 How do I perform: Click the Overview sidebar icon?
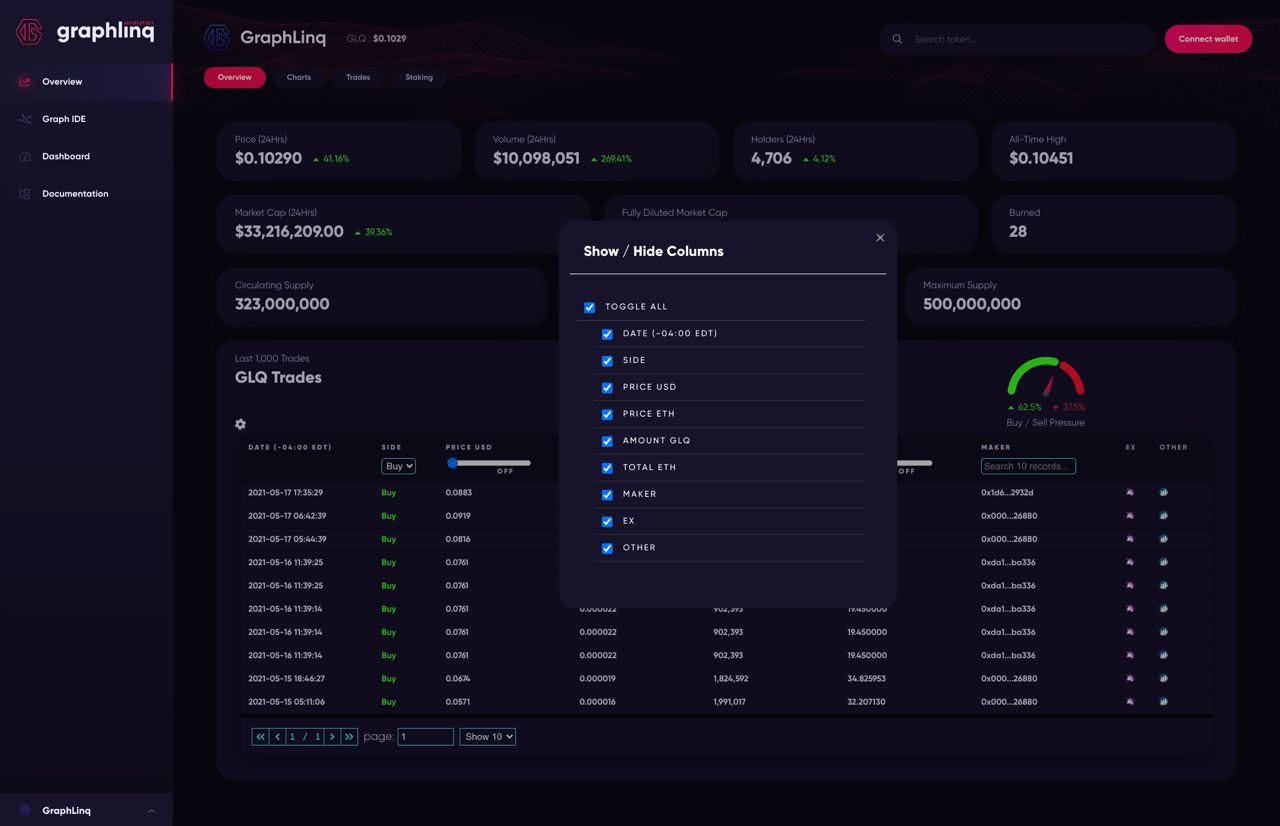tap(25, 82)
